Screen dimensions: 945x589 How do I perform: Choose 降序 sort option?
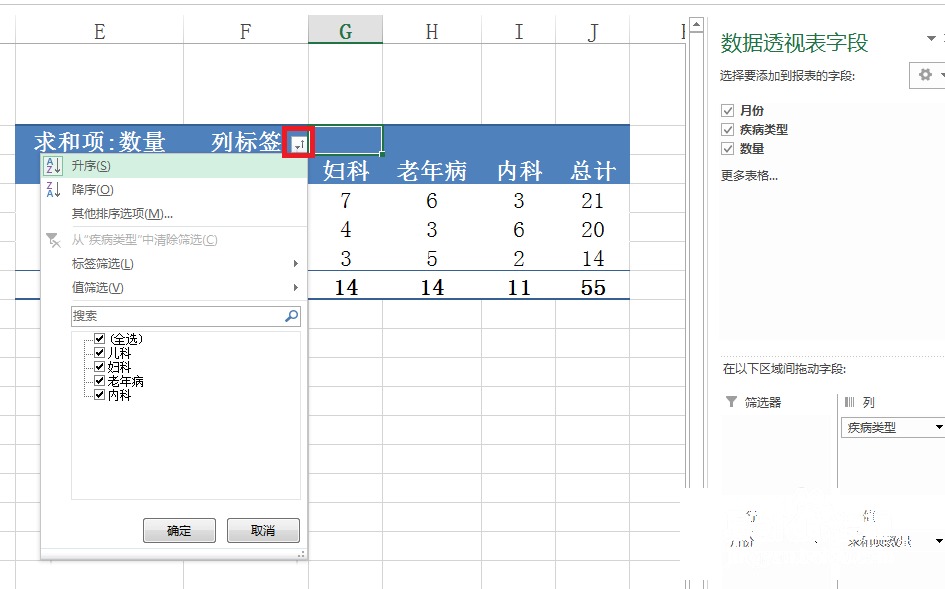[x=174, y=190]
